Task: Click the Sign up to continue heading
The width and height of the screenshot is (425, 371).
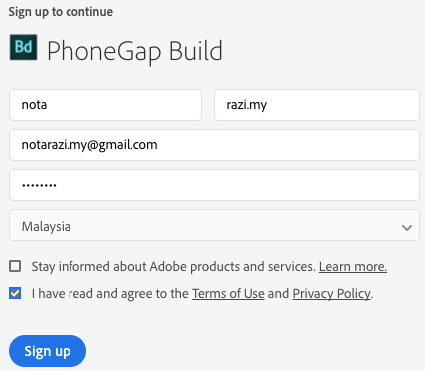Action: [61, 12]
